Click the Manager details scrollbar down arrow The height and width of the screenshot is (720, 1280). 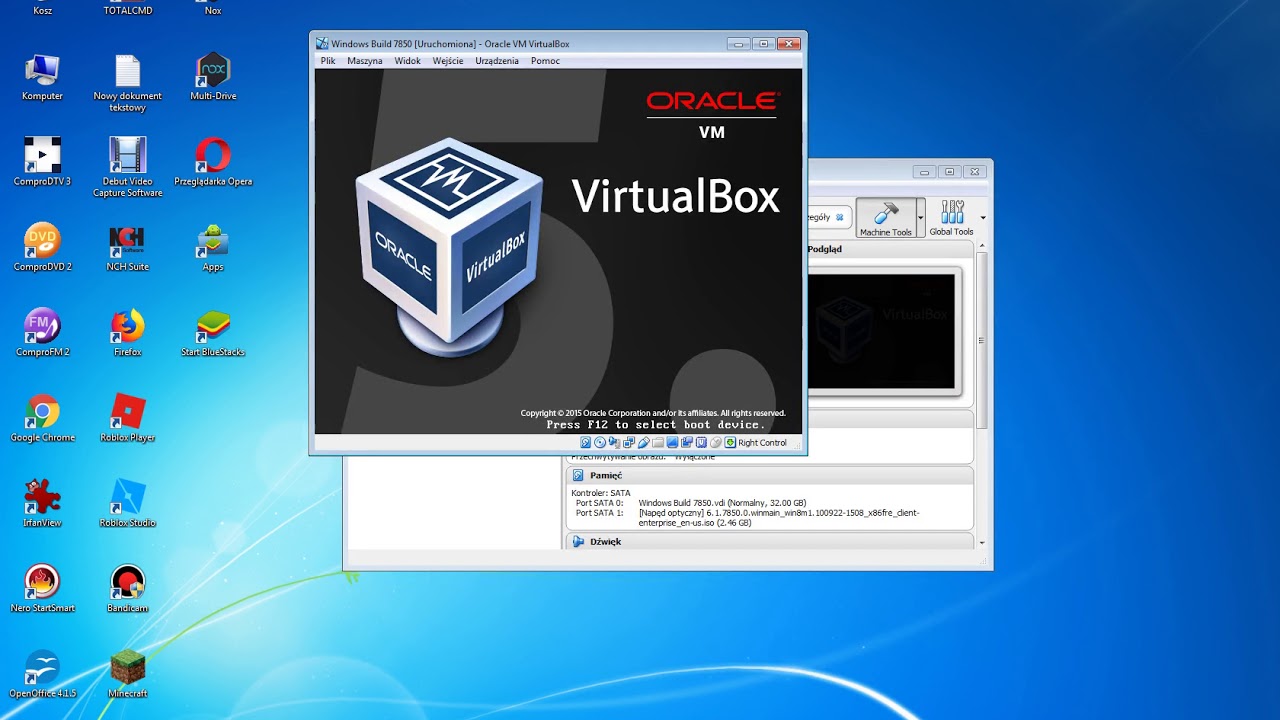(982, 542)
